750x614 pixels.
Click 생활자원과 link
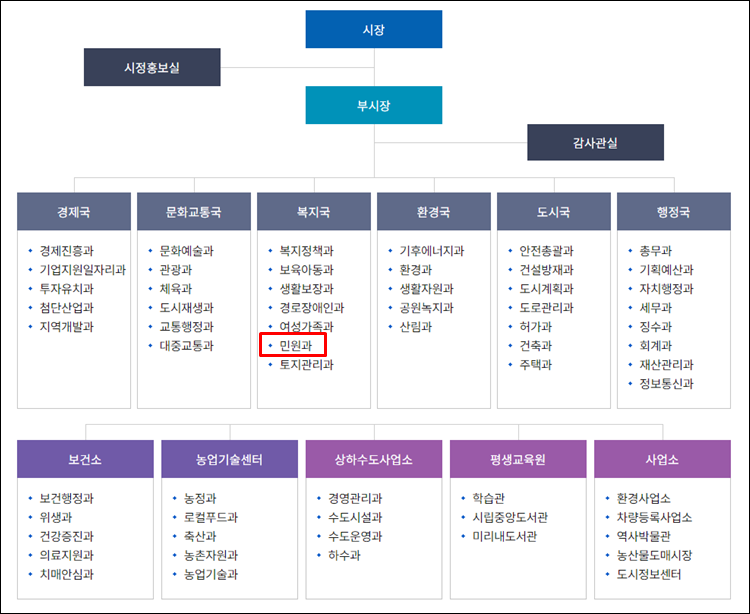(x=427, y=289)
